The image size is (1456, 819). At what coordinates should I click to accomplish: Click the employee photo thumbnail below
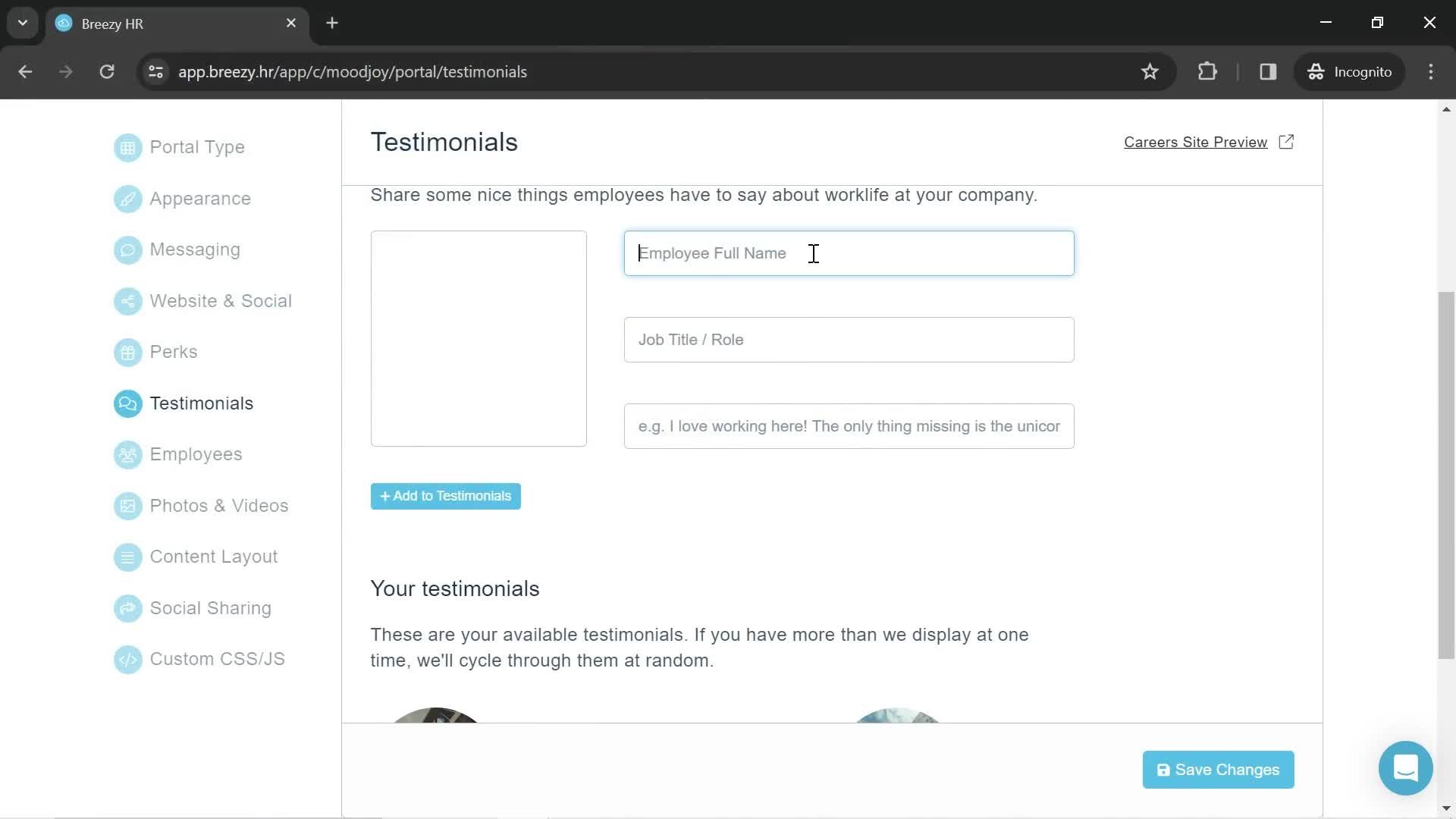[x=436, y=714]
